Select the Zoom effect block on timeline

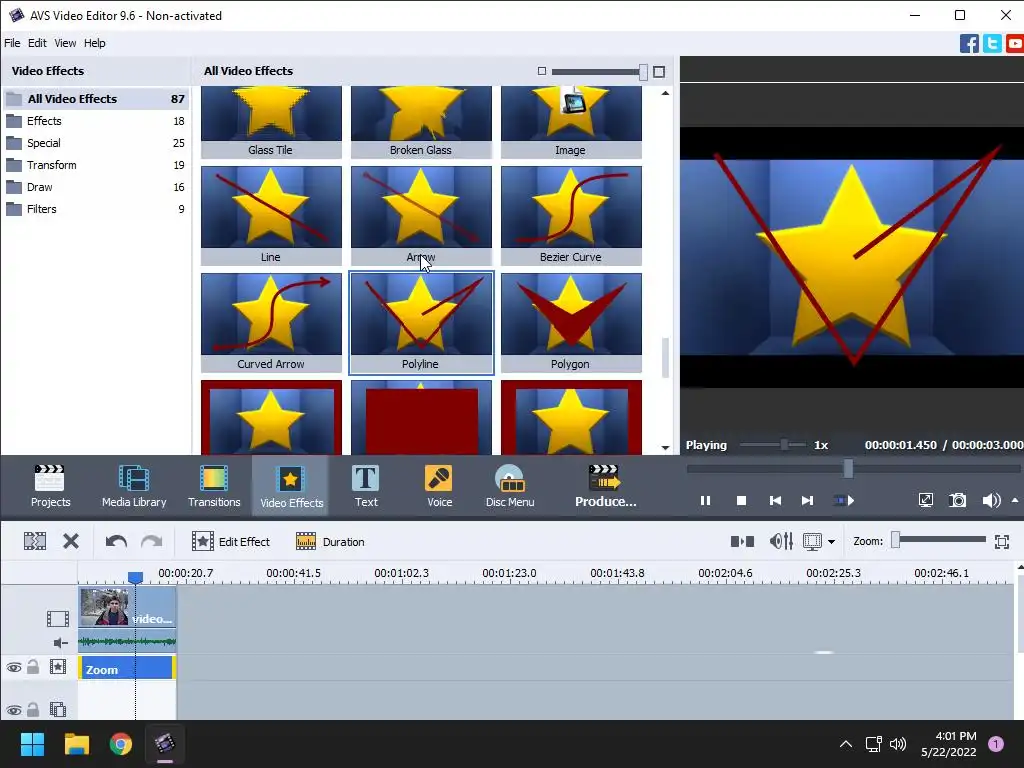127,669
